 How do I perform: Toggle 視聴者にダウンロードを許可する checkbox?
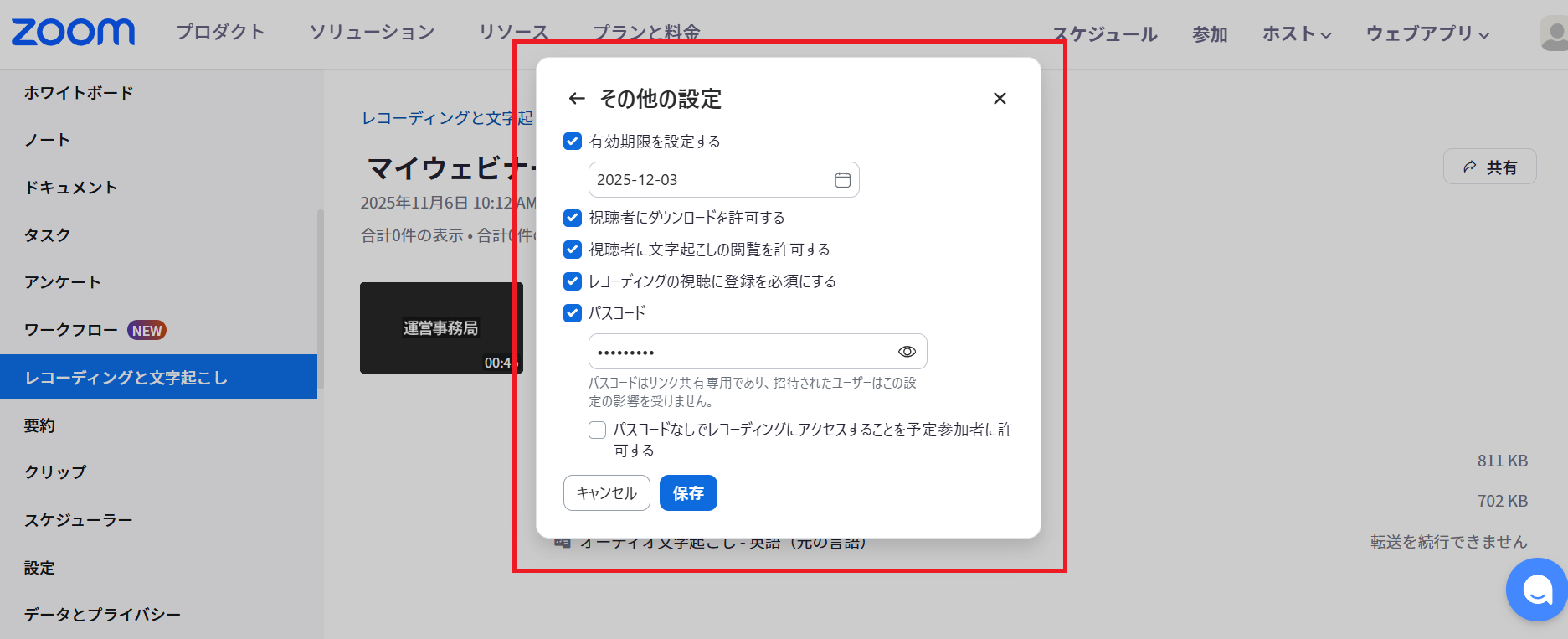tap(573, 218)
